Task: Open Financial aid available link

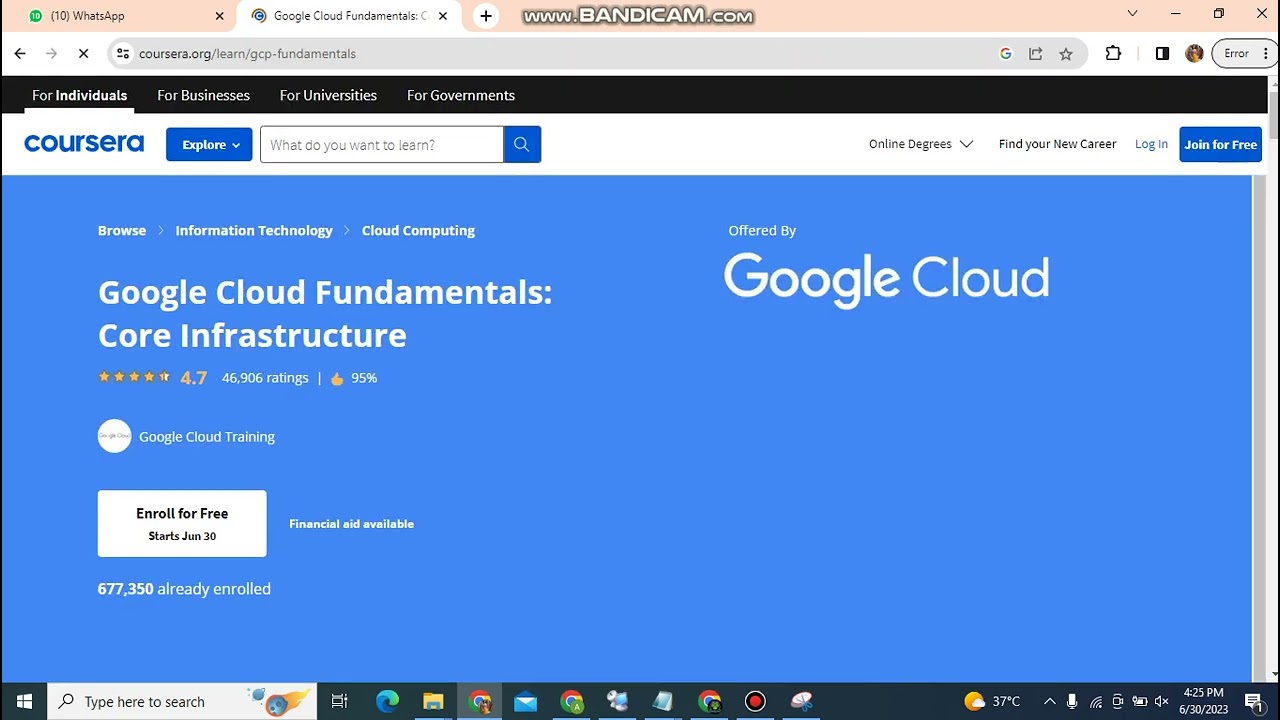Action: (x=351, y=524)
